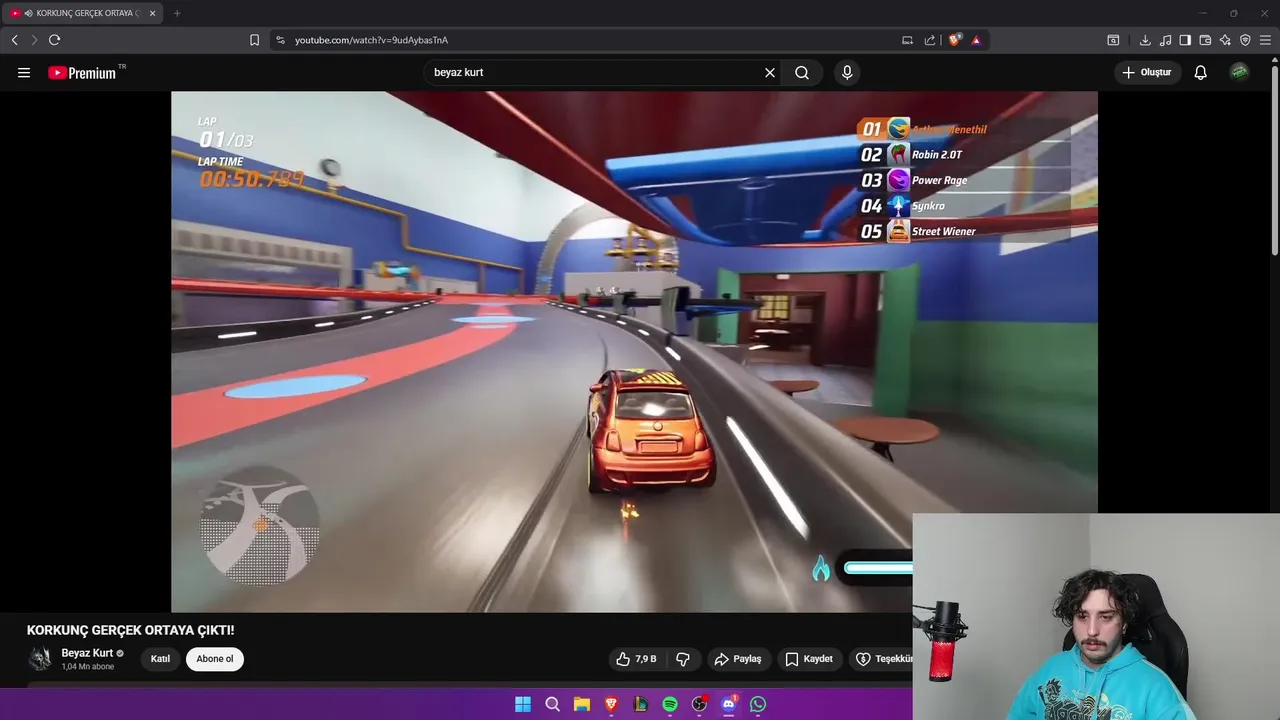Click the Katıl join button
The image size is (1280, 720).
(x=160, y=659)
